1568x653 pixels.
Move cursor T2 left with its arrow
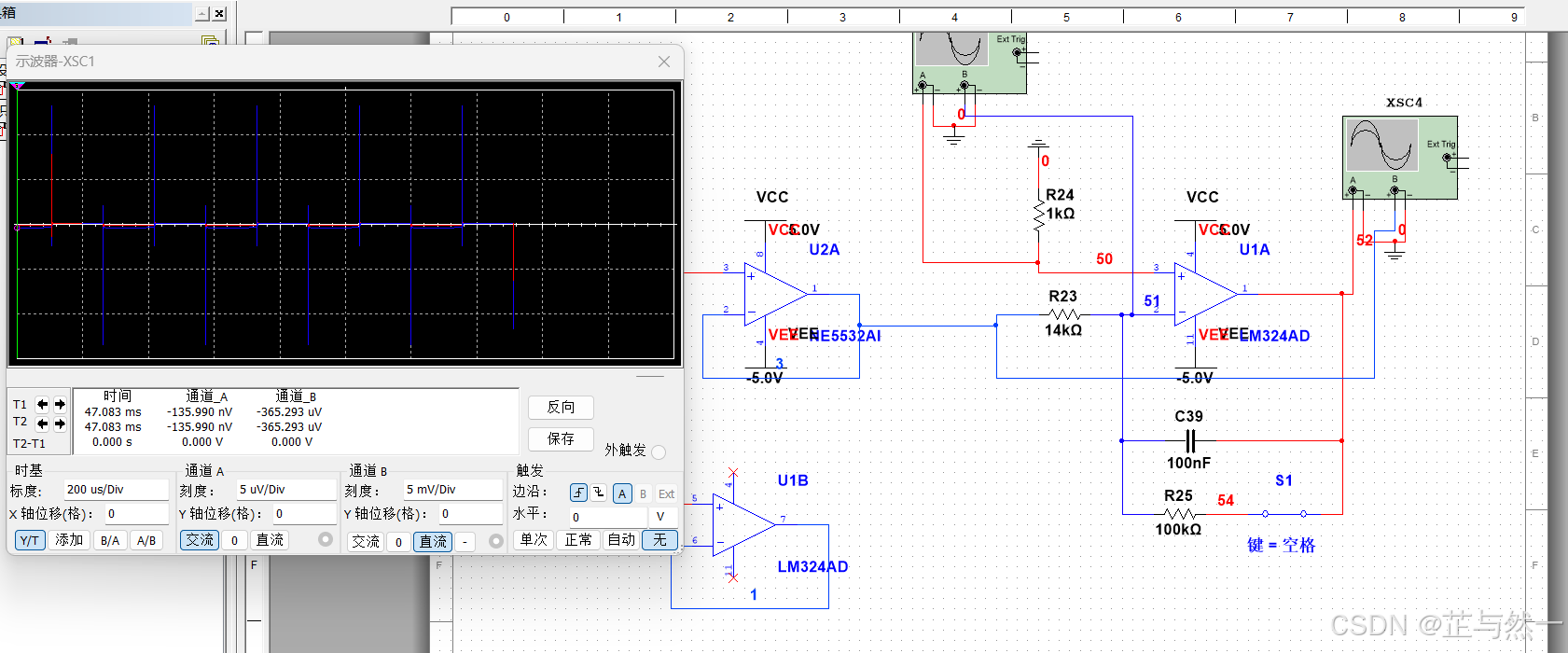pos(42,424)
